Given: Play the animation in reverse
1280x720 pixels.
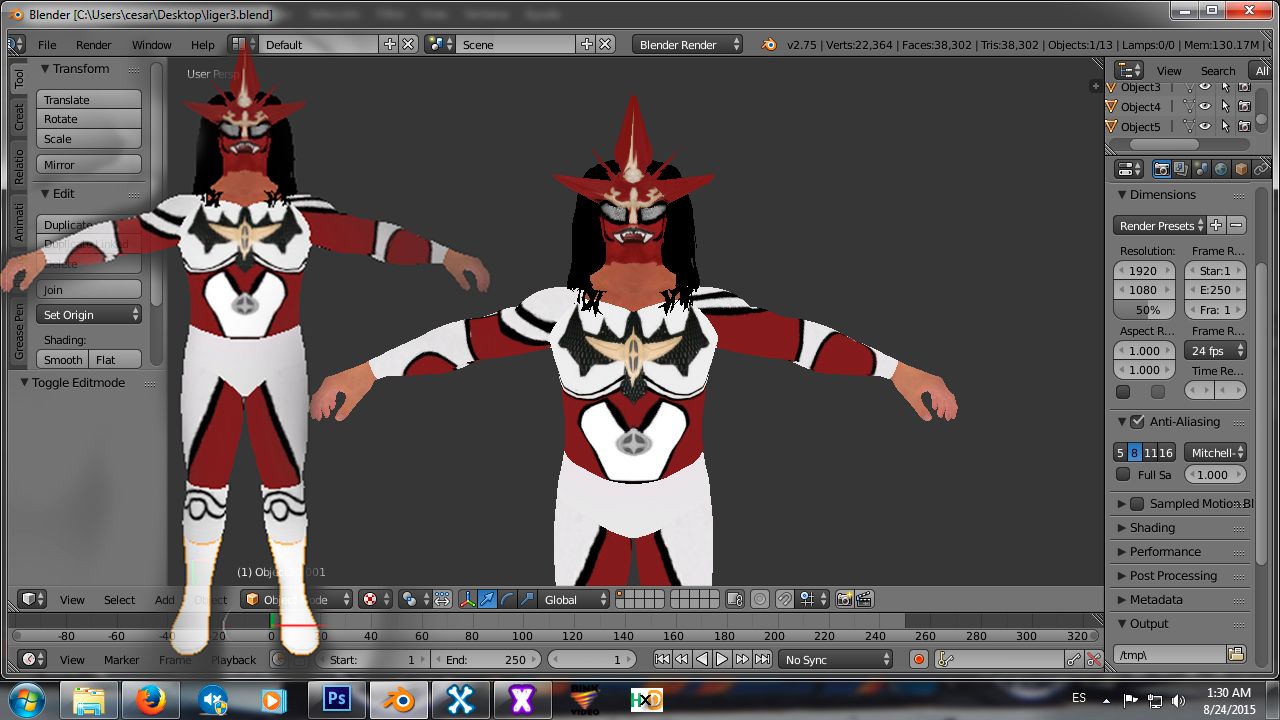Looking at the screenshot, I should 702,659.
